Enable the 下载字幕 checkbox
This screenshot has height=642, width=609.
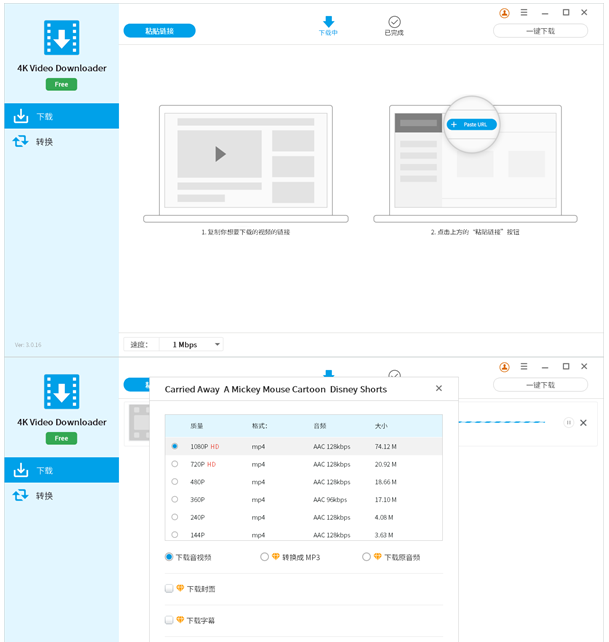coord(169,620)
